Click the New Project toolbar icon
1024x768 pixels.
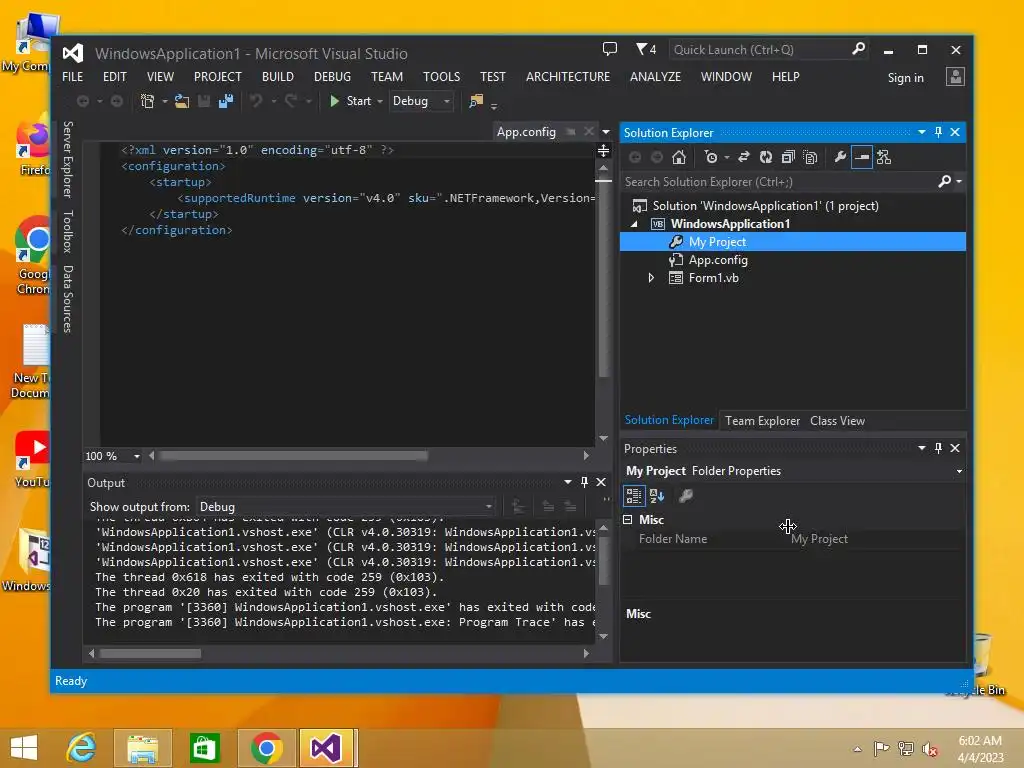[148, 101]
